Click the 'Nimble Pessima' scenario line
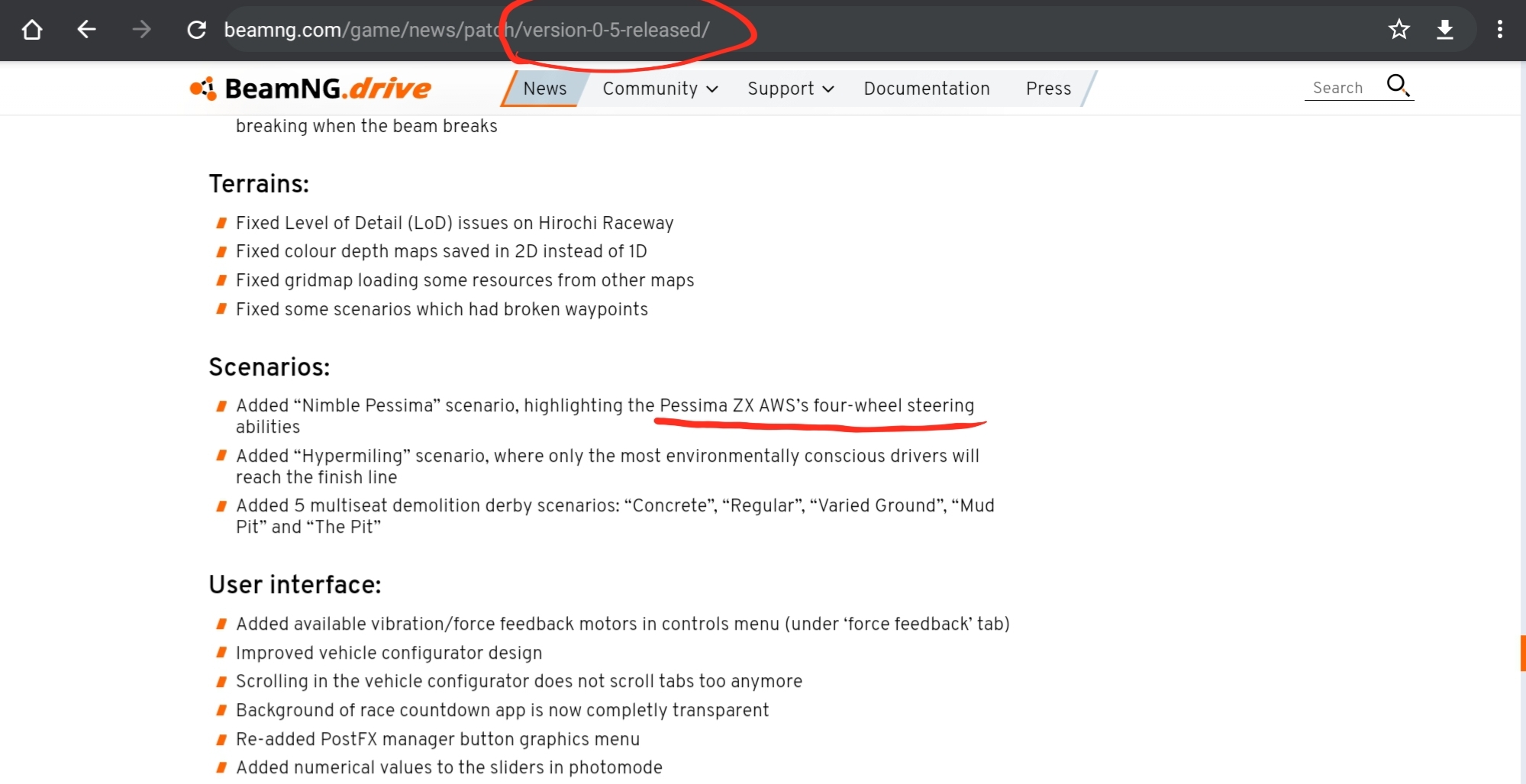1526x784 pixels. [605, 416]
